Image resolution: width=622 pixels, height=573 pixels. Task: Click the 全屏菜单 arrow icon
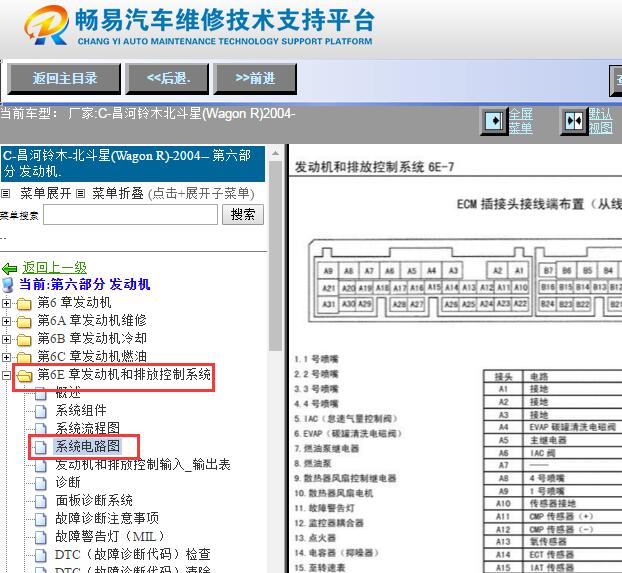494,120
